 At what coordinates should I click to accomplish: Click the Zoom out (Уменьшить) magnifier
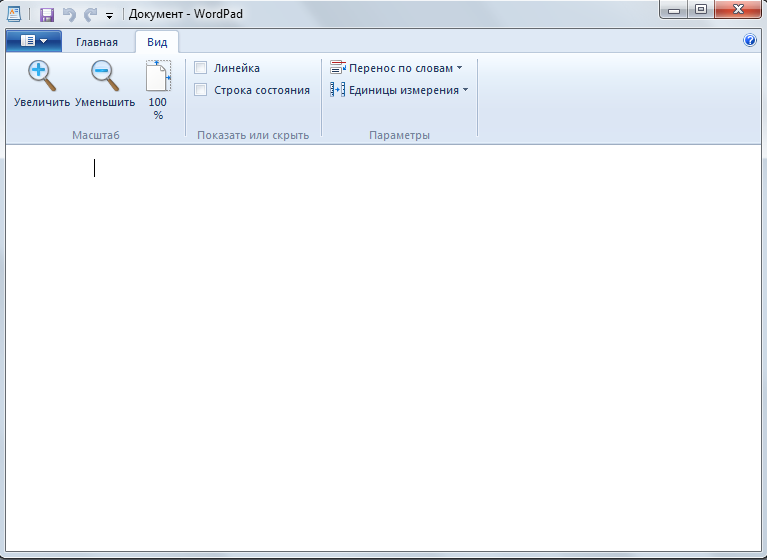pos(105,84)
